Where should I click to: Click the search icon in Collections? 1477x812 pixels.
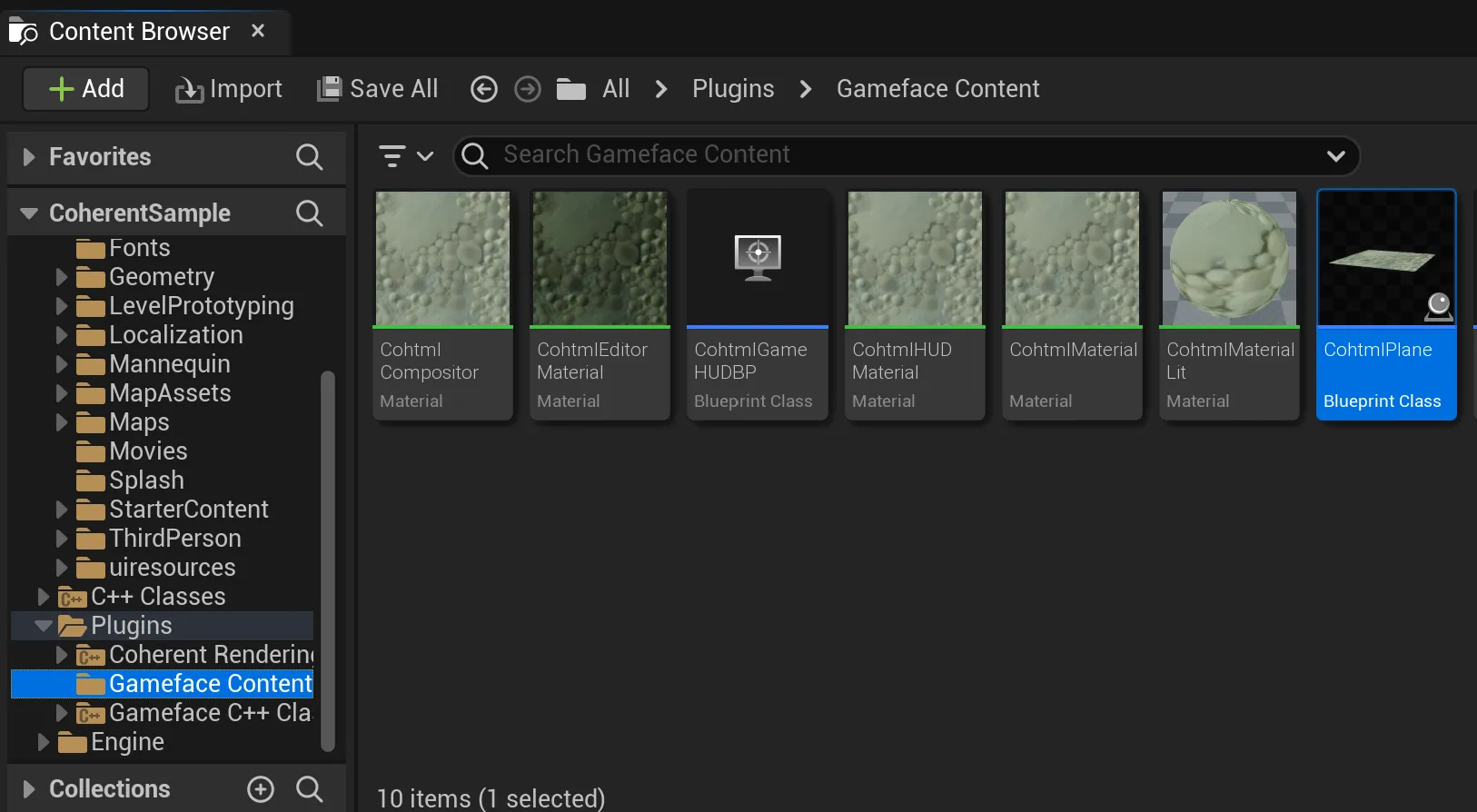pyautogui.click(x=309, y=789)
